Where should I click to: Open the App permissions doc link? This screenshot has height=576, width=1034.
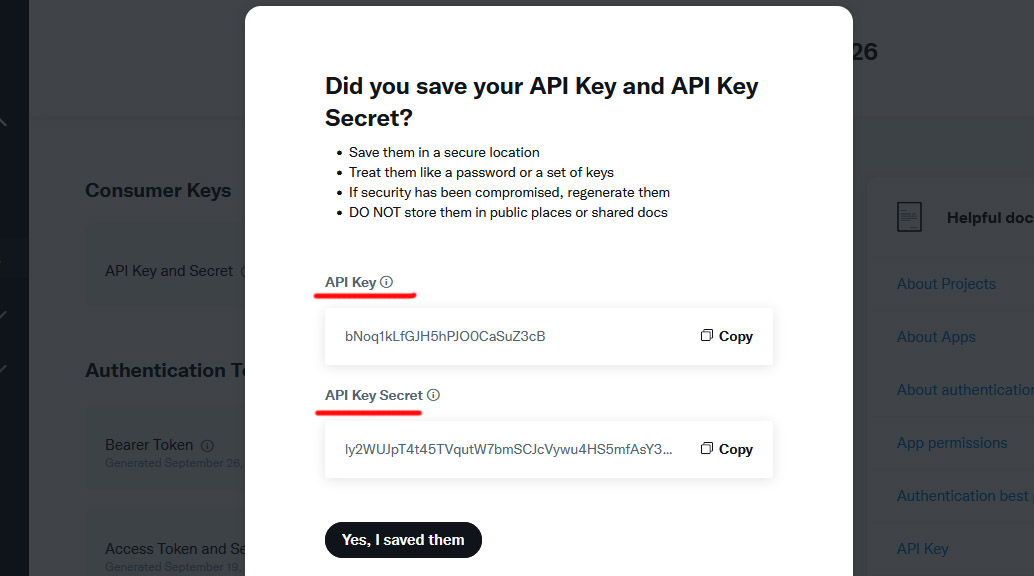(x=952, y=443)
